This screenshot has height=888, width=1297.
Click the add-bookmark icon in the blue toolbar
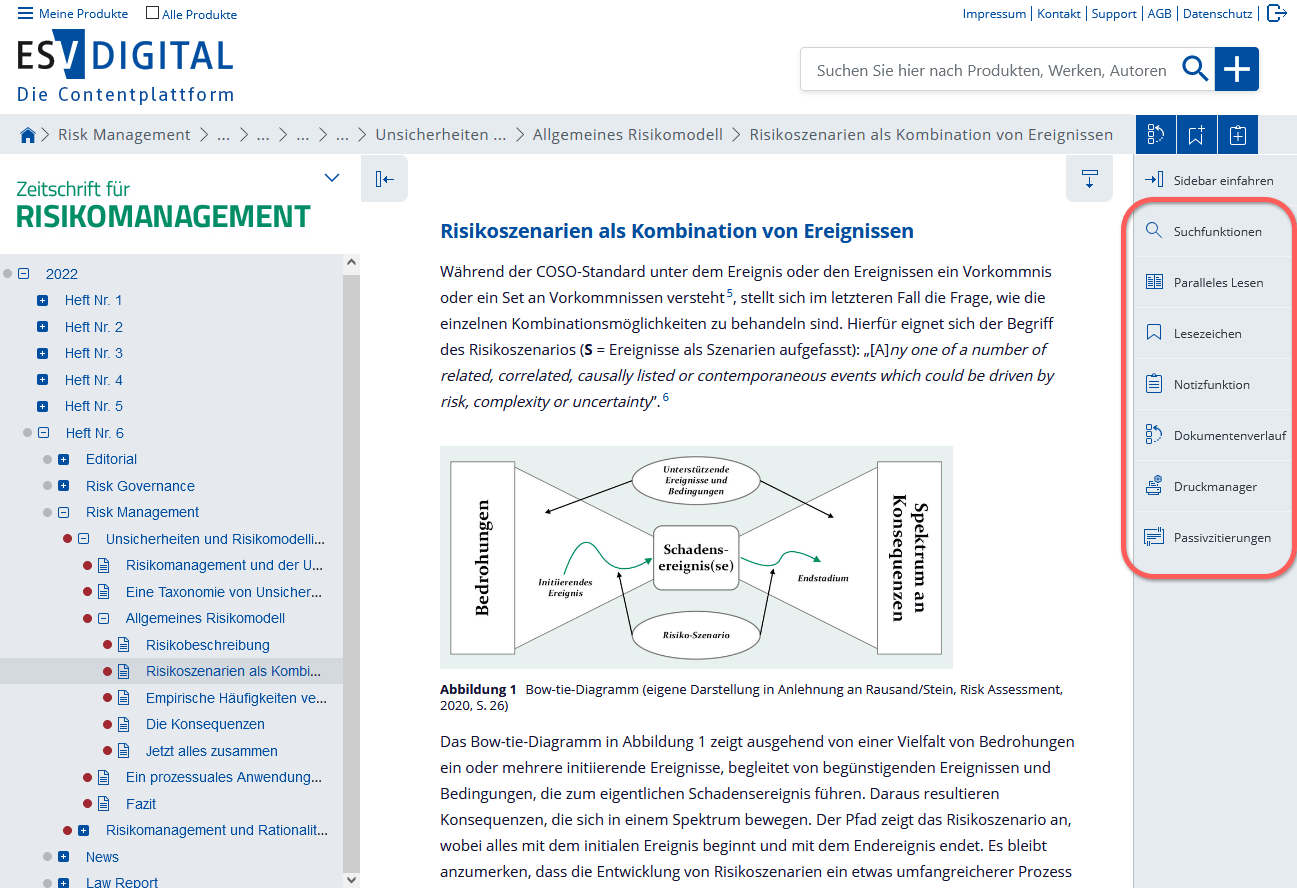pos(1197,134)
